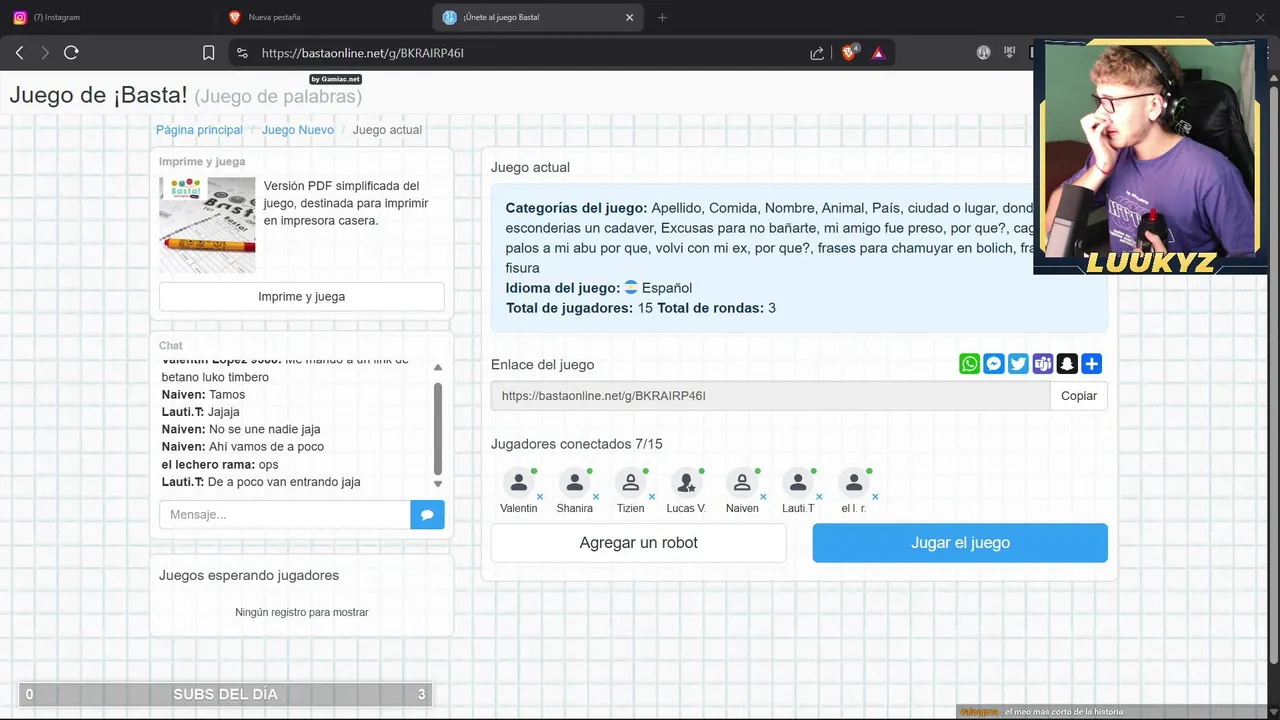The image size is (1280, 720).
Task: Click Shanira's player avatar
Action: click(574, 483)
